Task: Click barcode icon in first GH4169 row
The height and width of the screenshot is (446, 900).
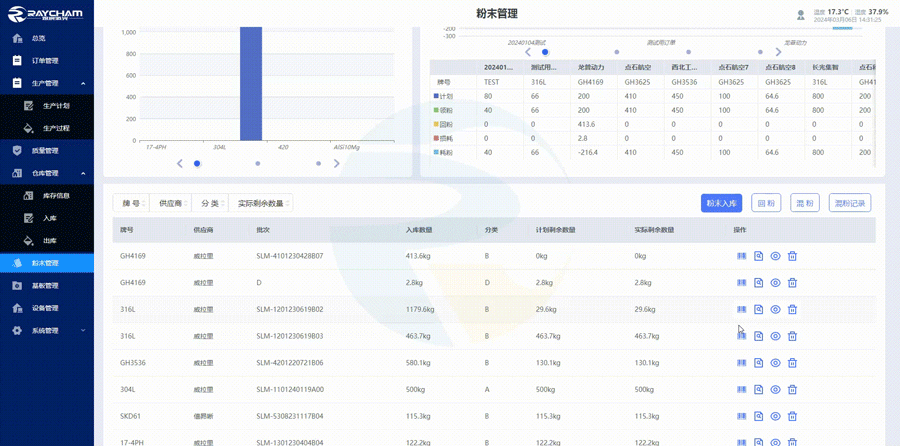Action: pos(742,256)
